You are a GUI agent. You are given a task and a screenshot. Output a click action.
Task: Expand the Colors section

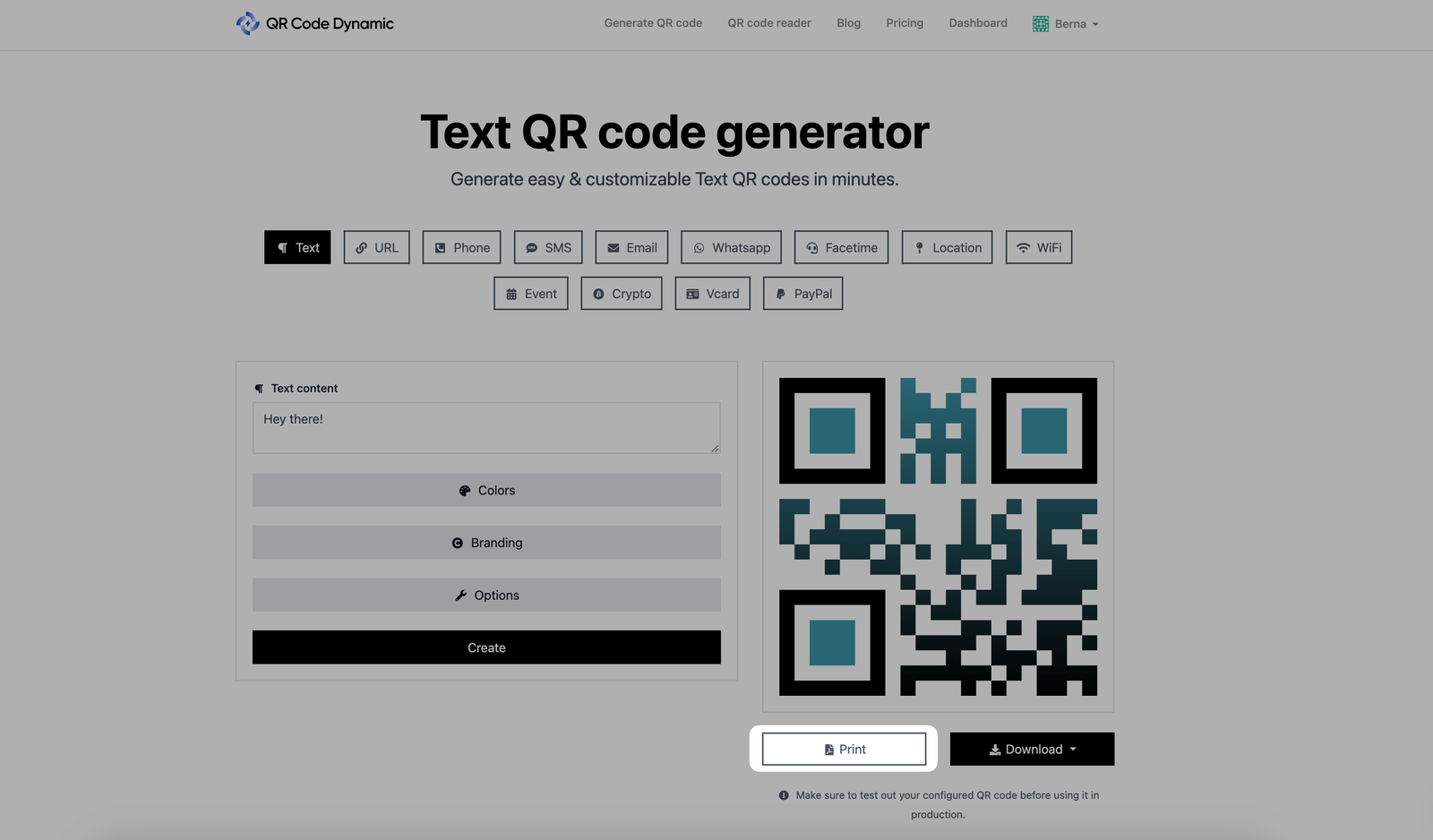click(486, 490)
